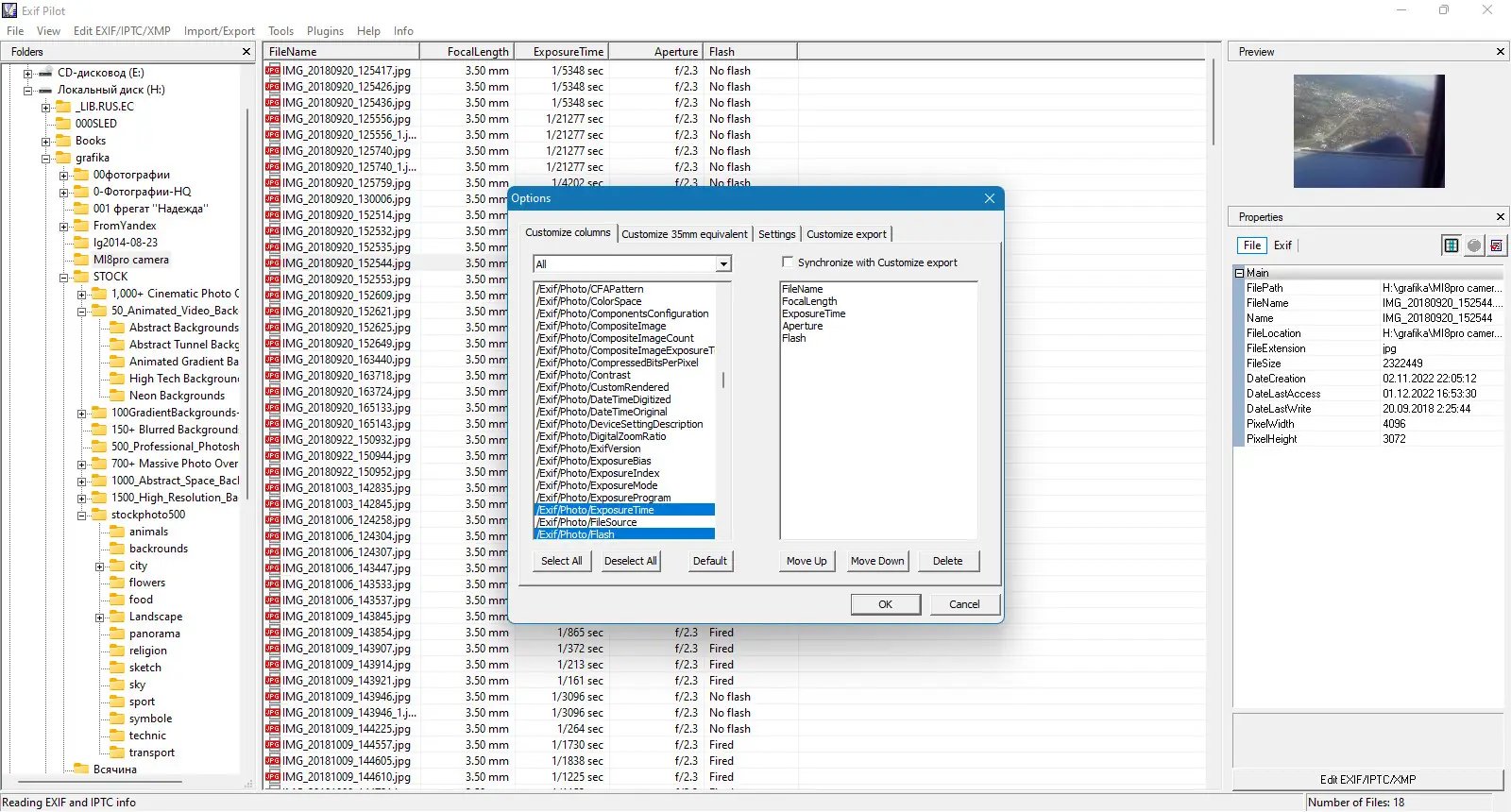Click the JPG icon of IMG_20181009_143854.jpg
The height and width of the screenshot is (812, 1511).
coord(273,633)
